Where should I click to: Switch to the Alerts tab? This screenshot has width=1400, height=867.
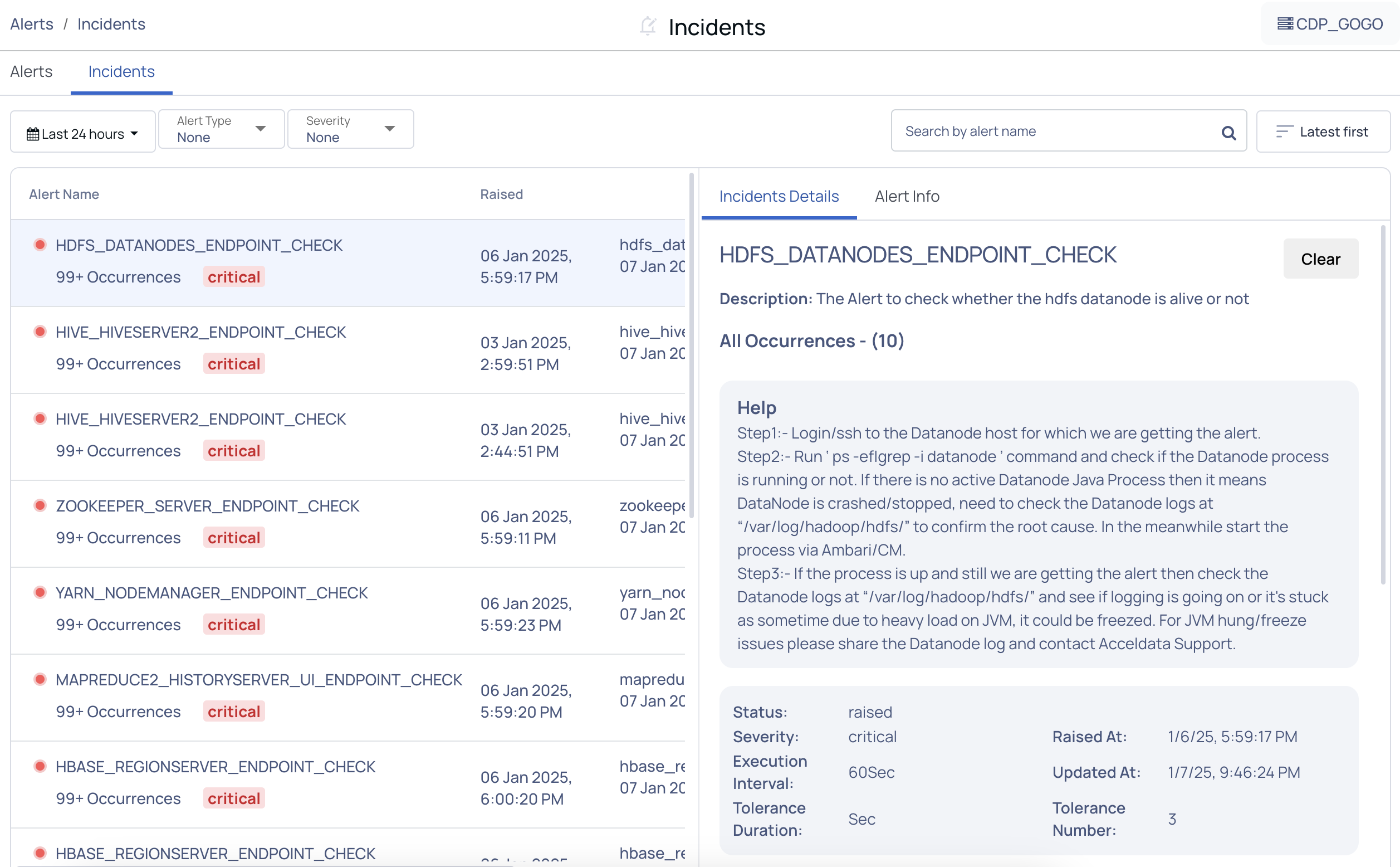tap(32, 72)
